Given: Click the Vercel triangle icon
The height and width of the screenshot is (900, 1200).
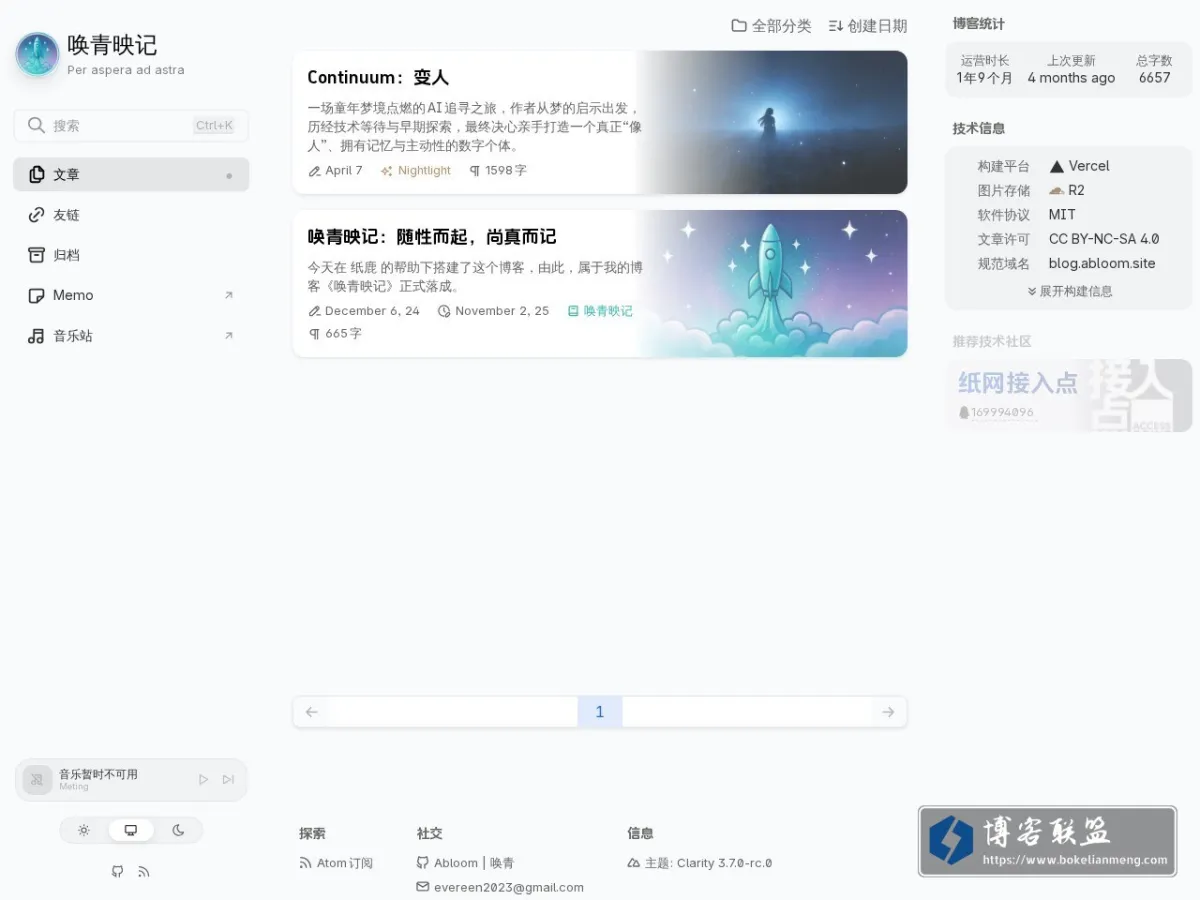Looking at the screenshot, I should [x=1057, y=166].
